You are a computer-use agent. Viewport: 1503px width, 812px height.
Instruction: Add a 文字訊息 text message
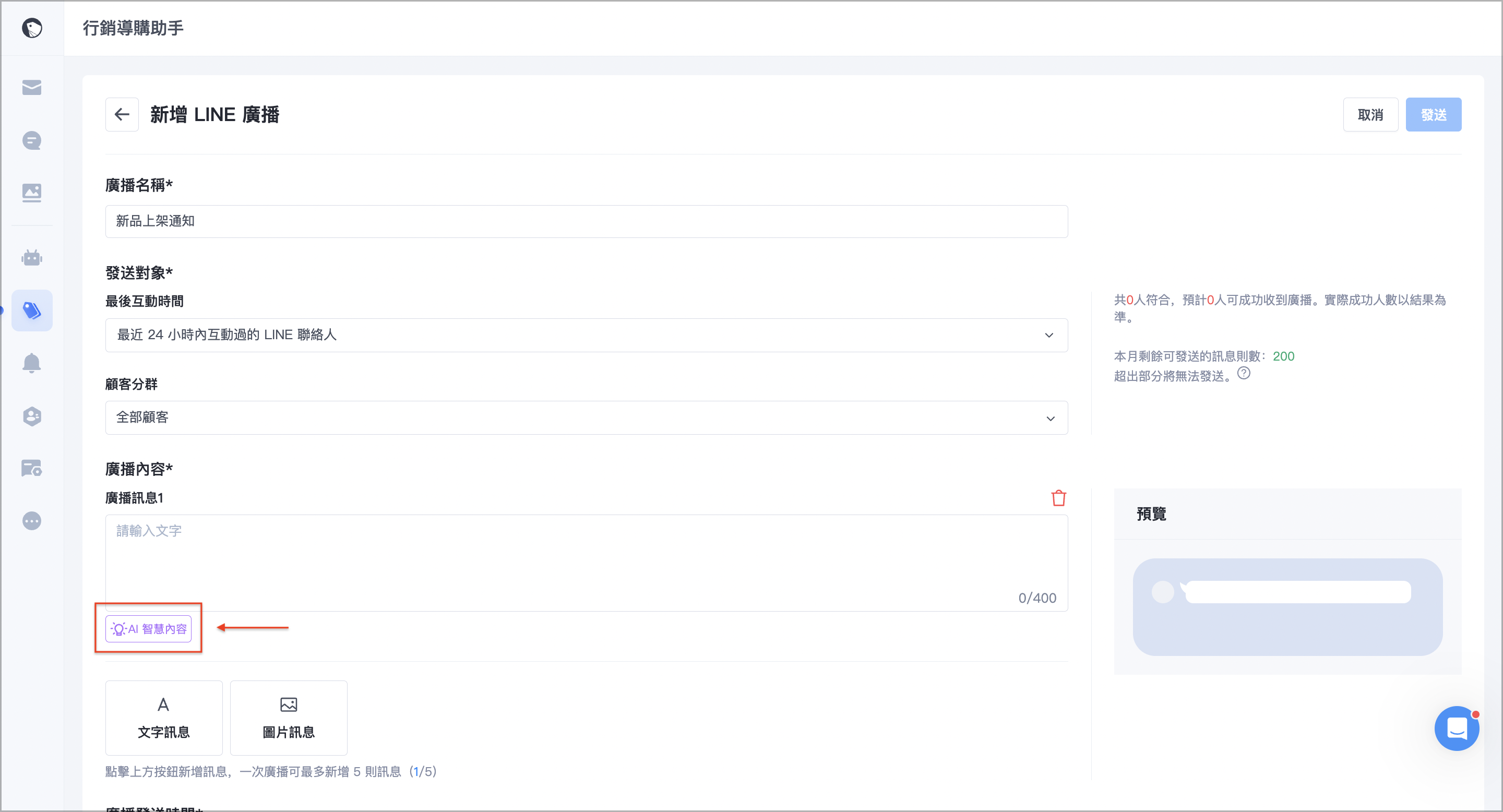pyautogui.click(x=164, y=718)
